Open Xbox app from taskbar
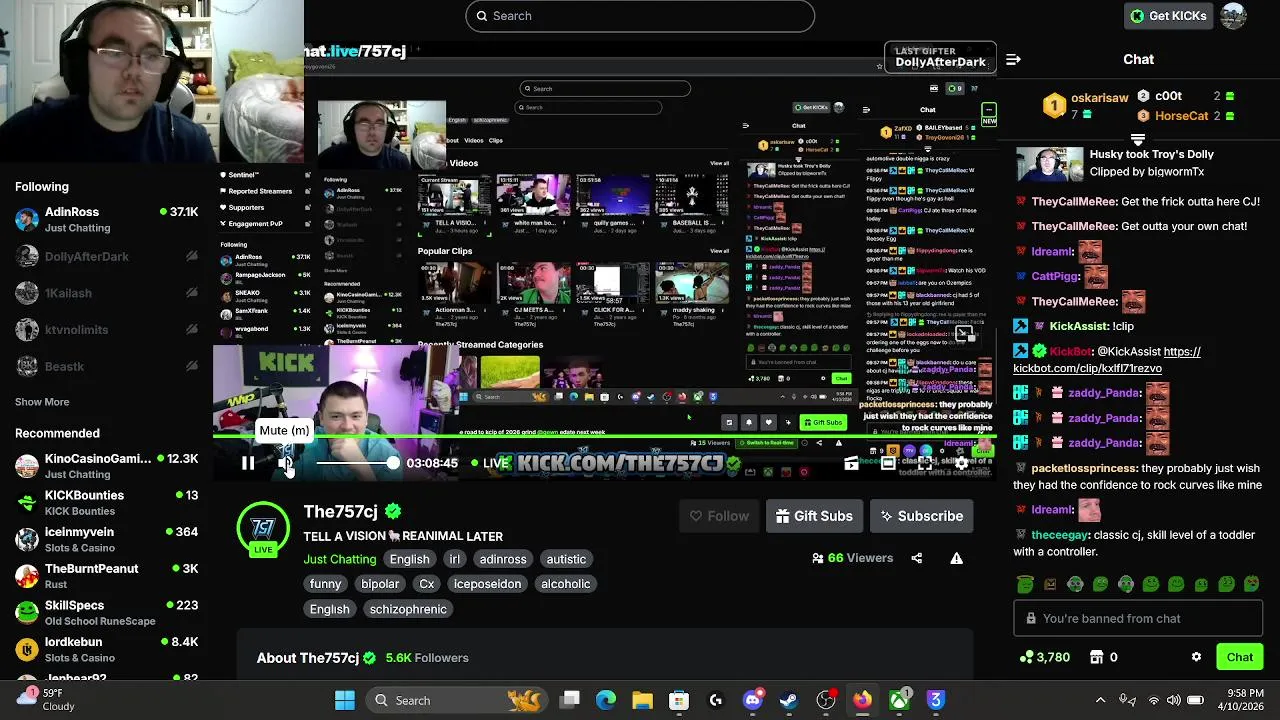 [899, 700]
